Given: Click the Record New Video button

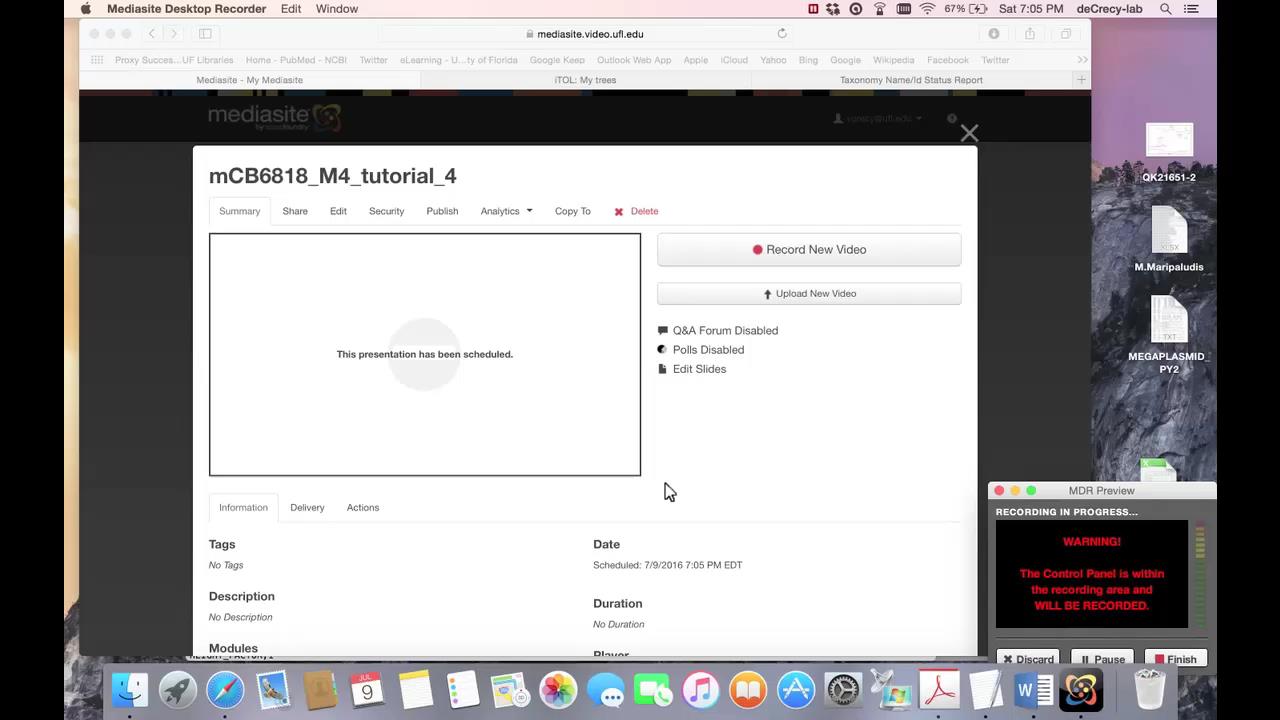Looking at the screenshot, I should 808,249.
